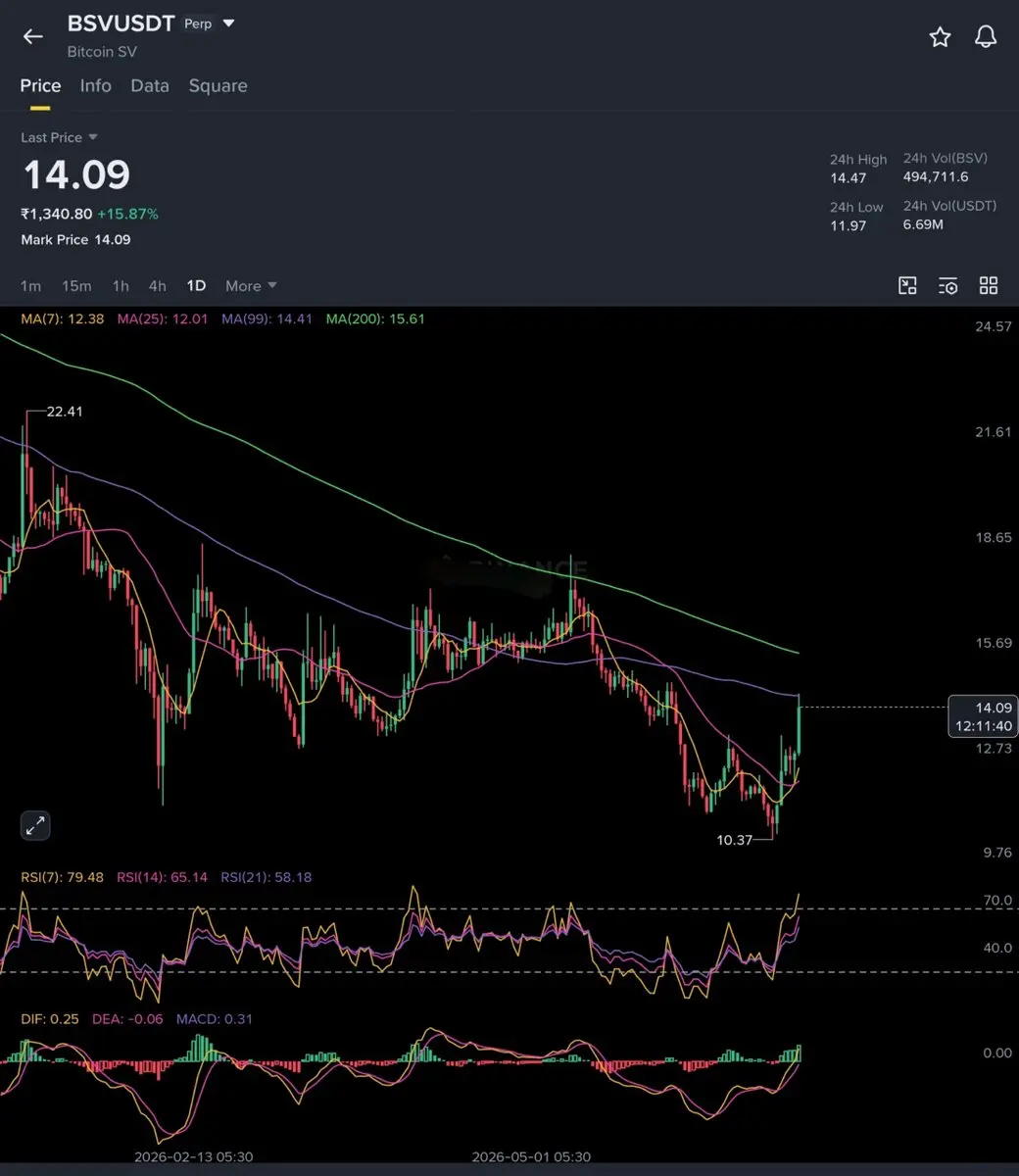Switch to the Square tab

(218, 86)
